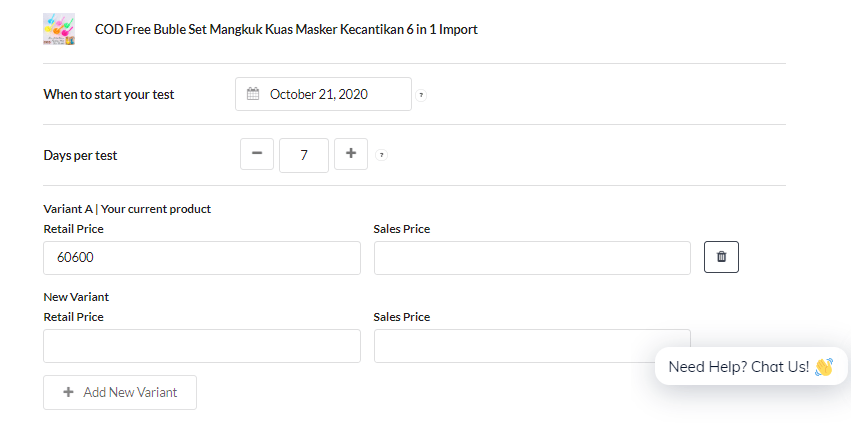
Task: Click help icon next to start date
Action: 421,96
